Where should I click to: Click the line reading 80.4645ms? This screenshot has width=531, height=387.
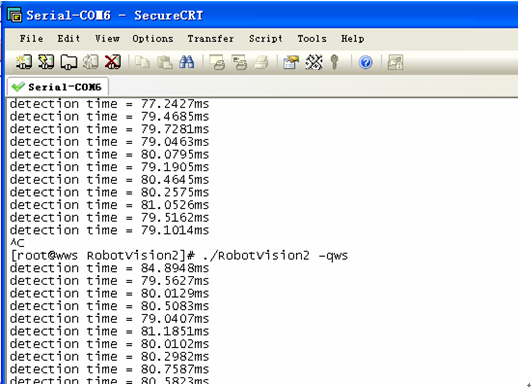(109, 179)
